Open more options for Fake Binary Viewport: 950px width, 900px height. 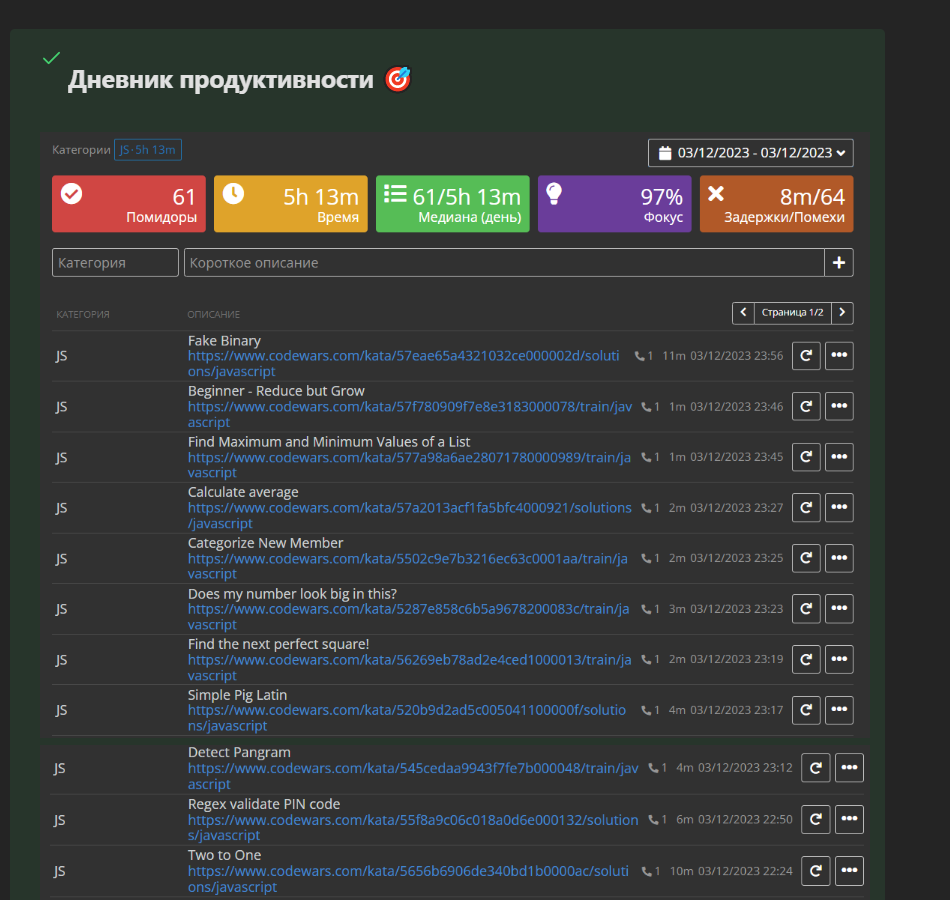pos(839,356)
